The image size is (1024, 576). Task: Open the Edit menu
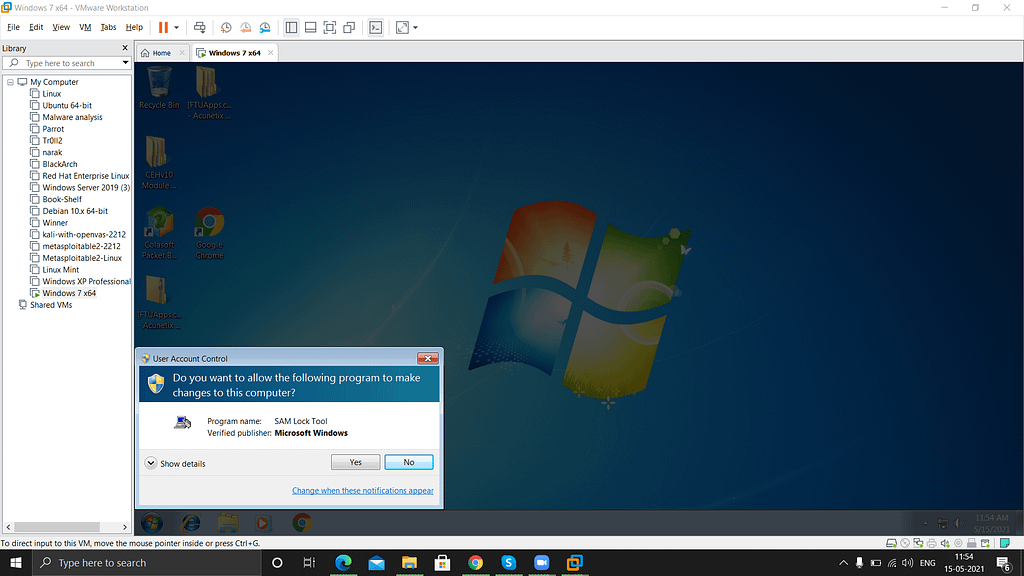point(36,27)
